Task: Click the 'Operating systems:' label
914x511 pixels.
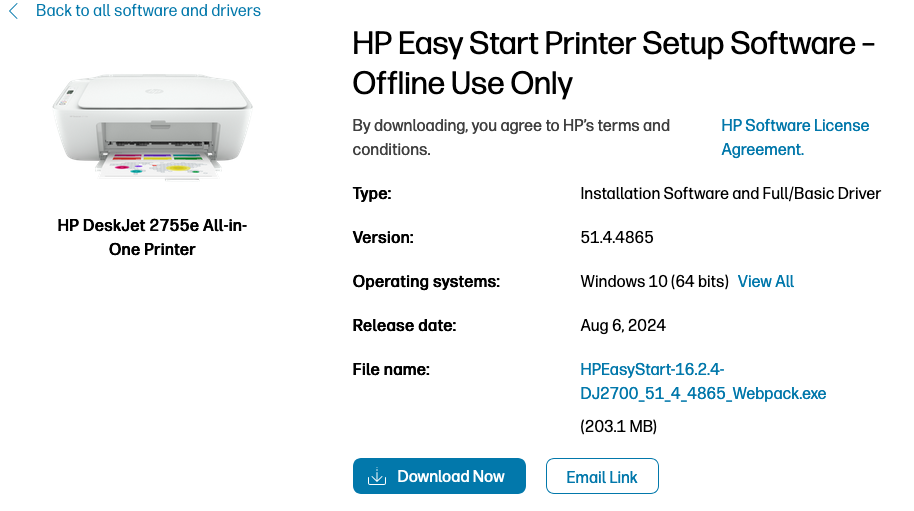Action: click(426, 281)
